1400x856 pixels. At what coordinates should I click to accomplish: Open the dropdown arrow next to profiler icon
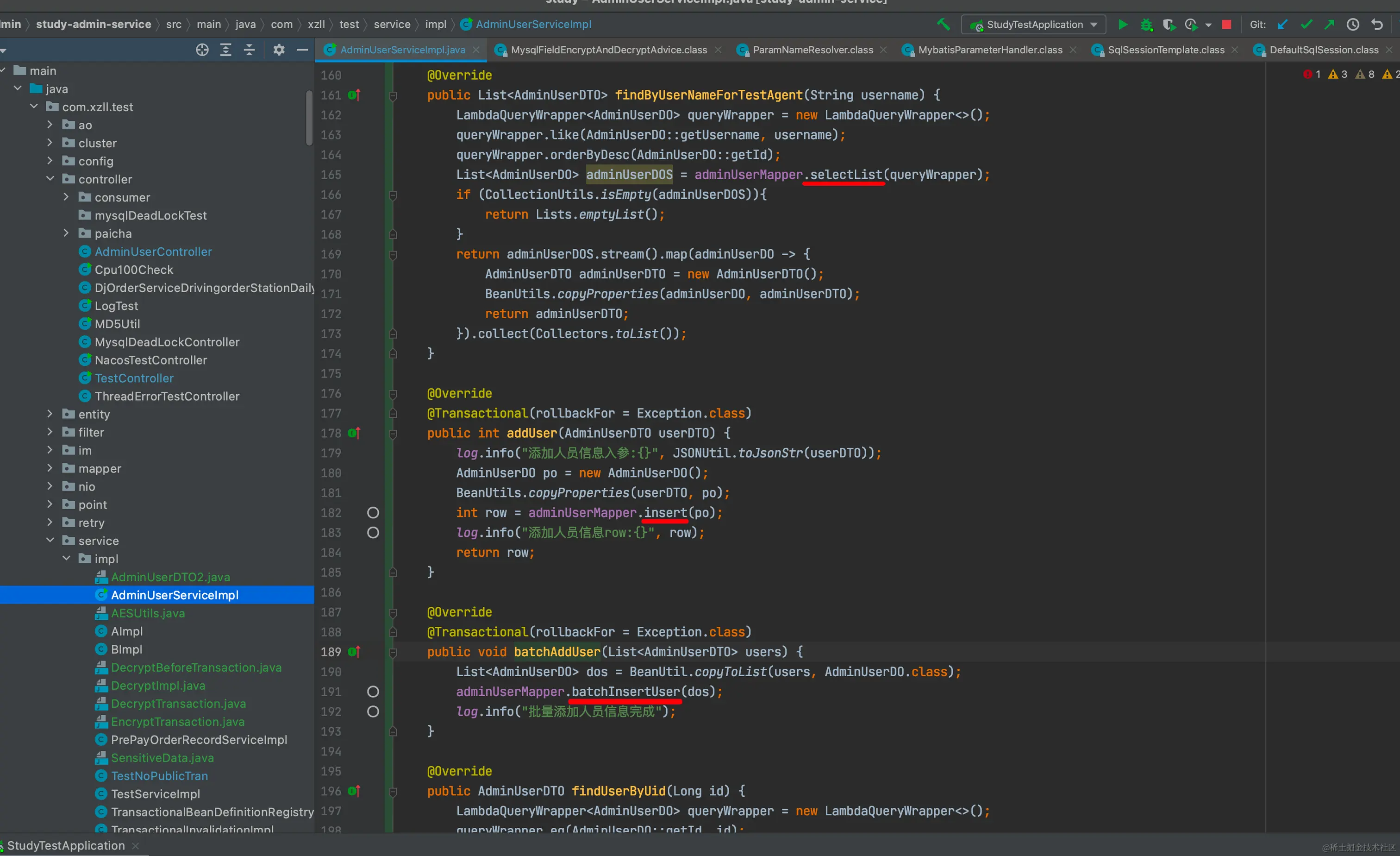tap(1208, 25)
